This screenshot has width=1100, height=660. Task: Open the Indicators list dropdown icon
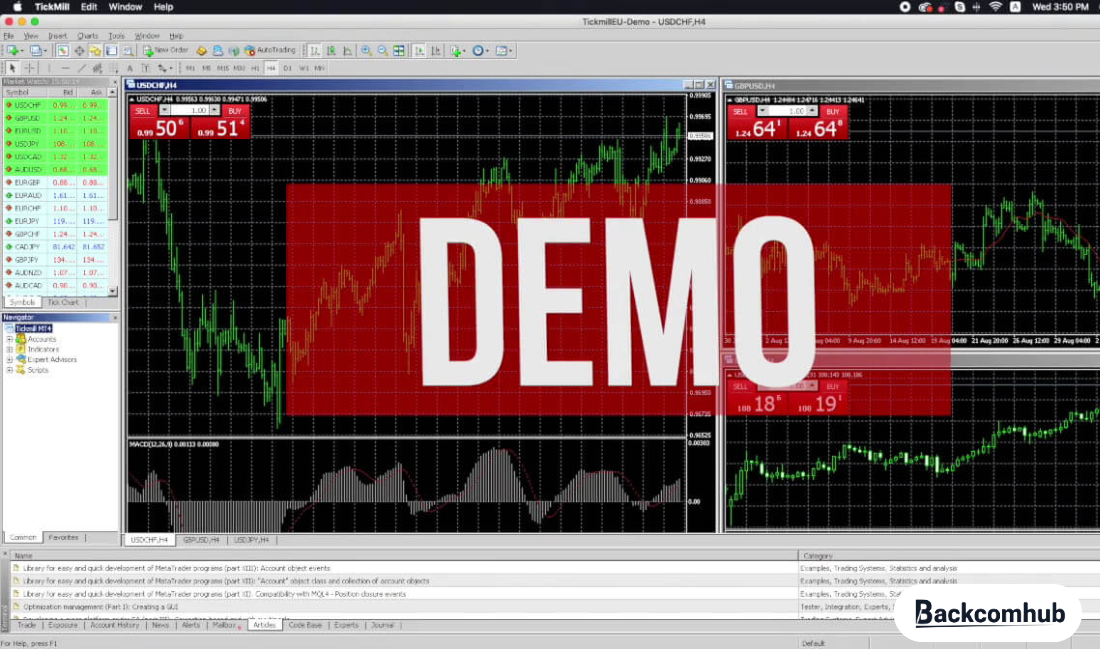tap(457, 50)
